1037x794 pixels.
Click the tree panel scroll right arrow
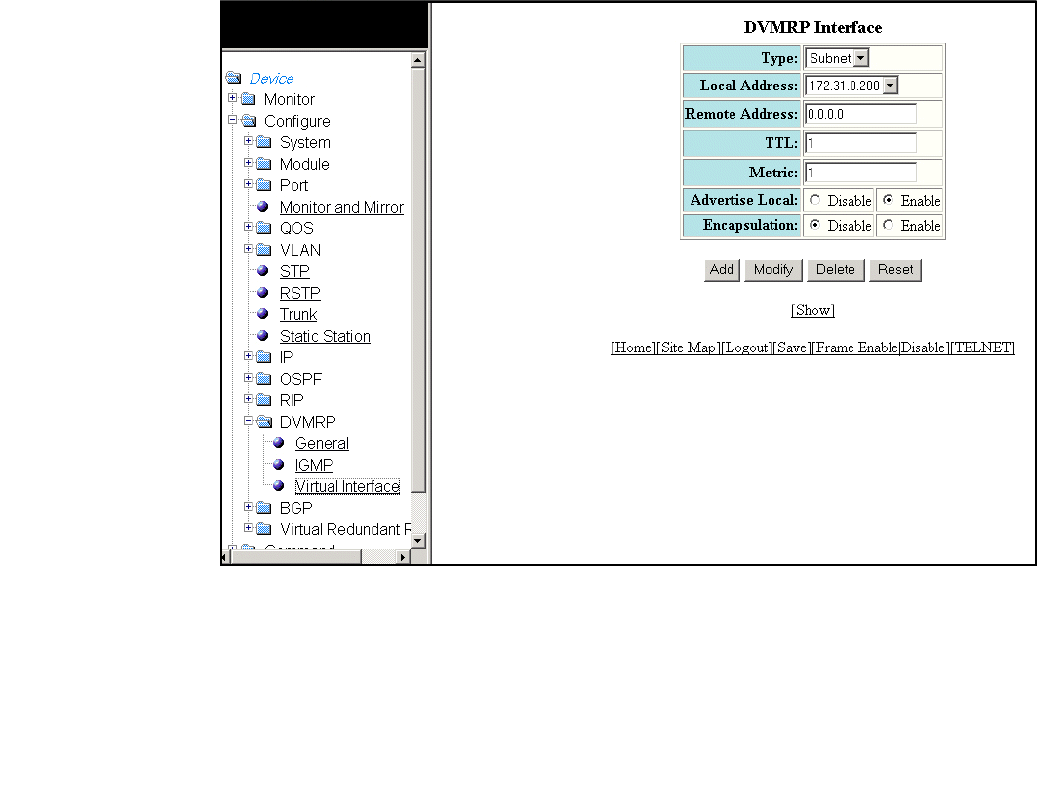point(403,557)
